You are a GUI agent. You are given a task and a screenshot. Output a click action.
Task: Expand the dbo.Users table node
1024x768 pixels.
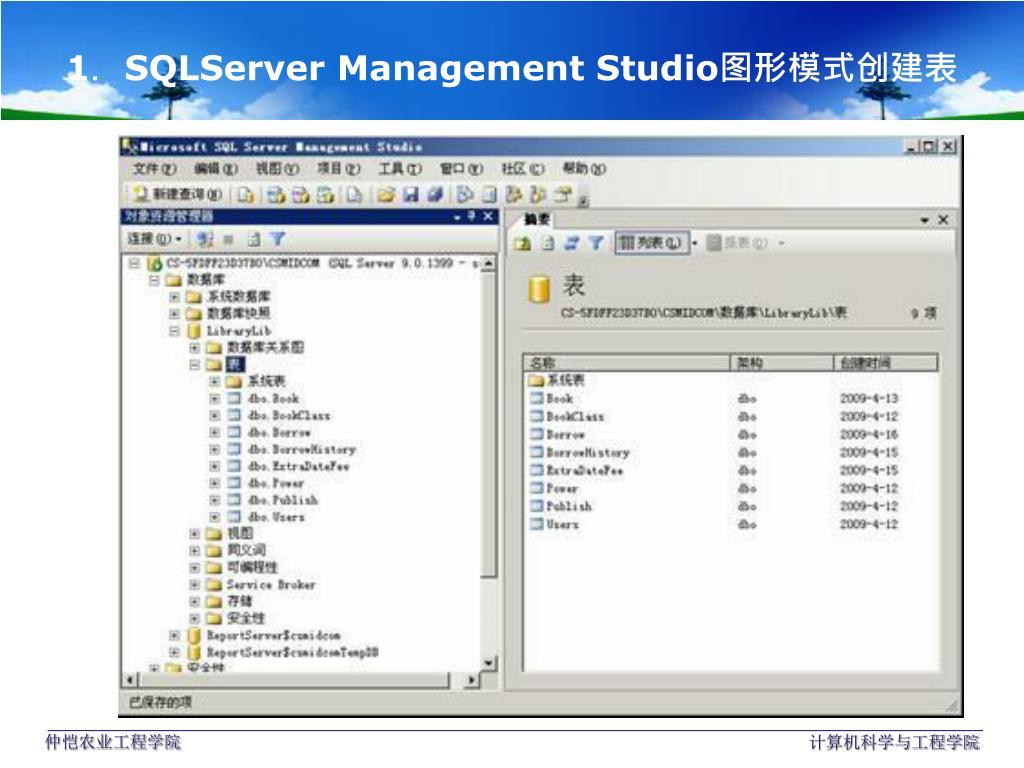coord(214,517)
